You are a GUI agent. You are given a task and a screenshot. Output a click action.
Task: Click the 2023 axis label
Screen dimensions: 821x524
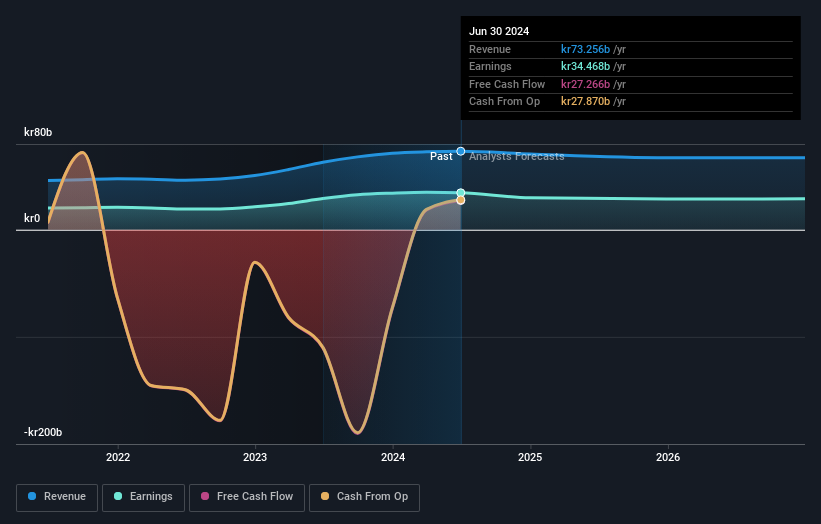pos(255,457)
